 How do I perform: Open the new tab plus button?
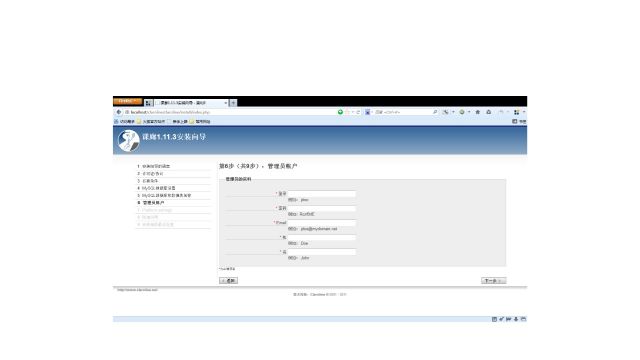[233, 103]
